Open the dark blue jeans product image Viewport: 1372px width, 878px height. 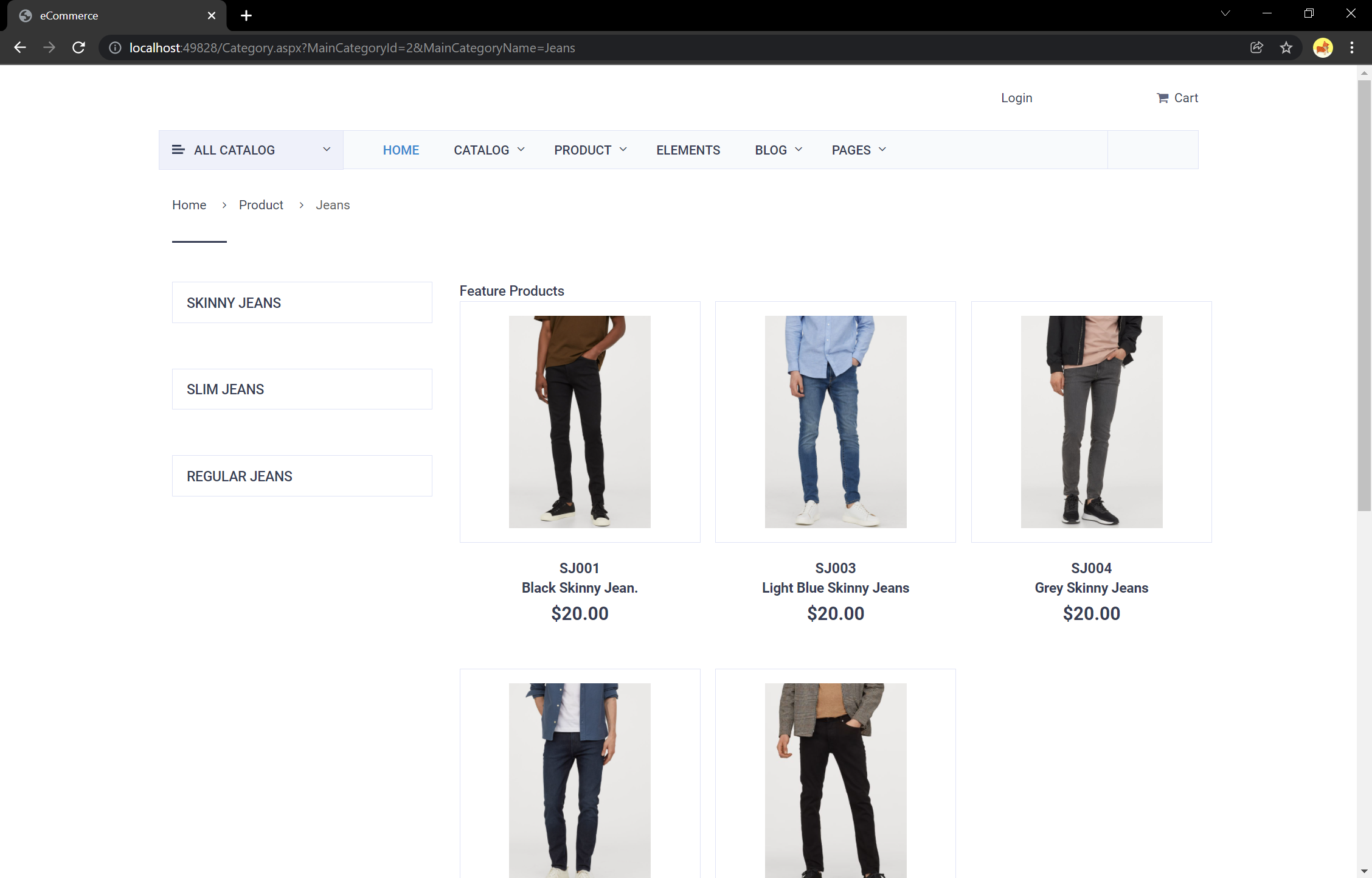pyautogui.click(x=580, y=780)
